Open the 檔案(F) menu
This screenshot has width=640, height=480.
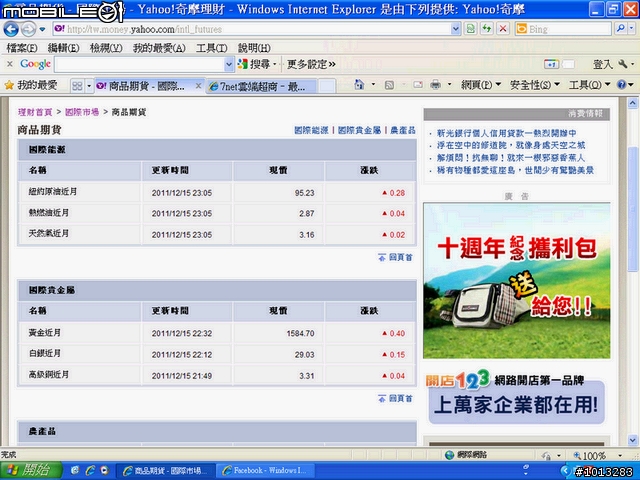(22, 48)
